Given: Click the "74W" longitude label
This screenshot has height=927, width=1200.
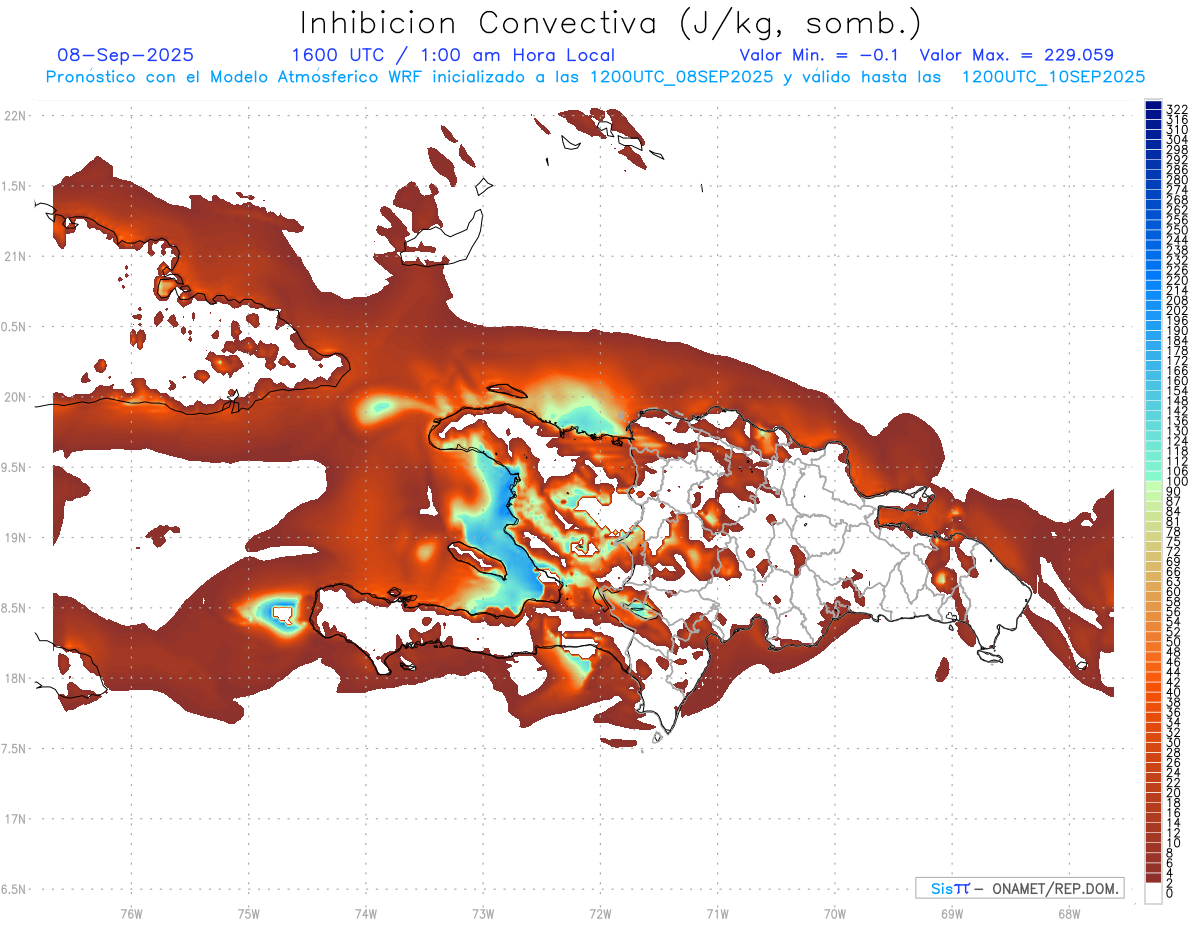Looking at the screenshot, I should [x=365, y=914].
